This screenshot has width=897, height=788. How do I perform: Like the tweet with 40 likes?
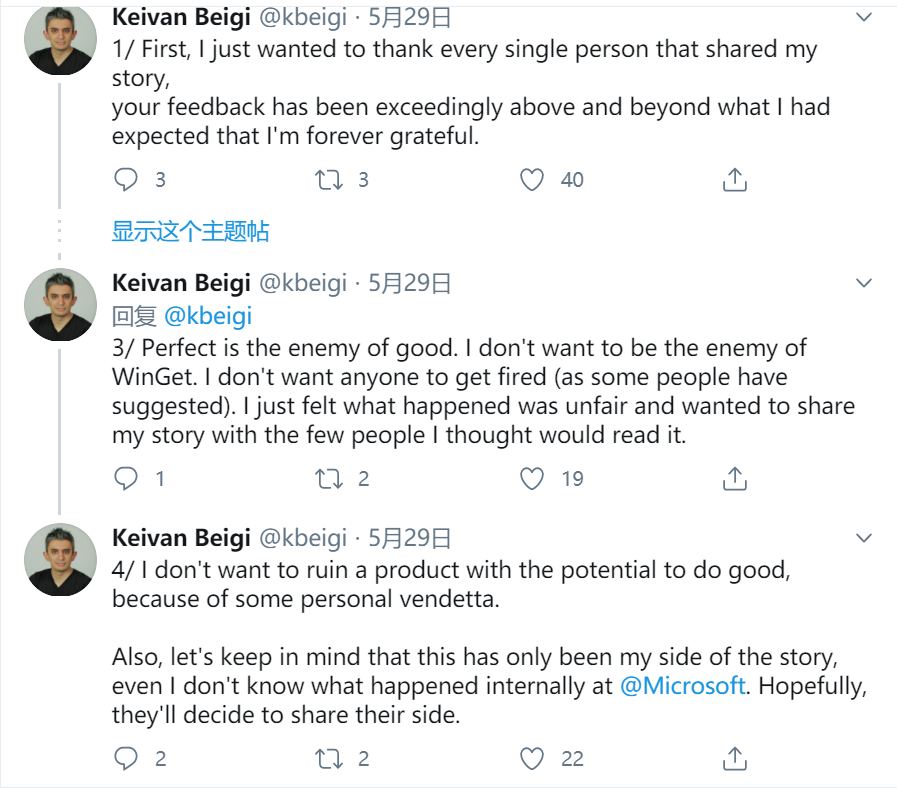533,180
